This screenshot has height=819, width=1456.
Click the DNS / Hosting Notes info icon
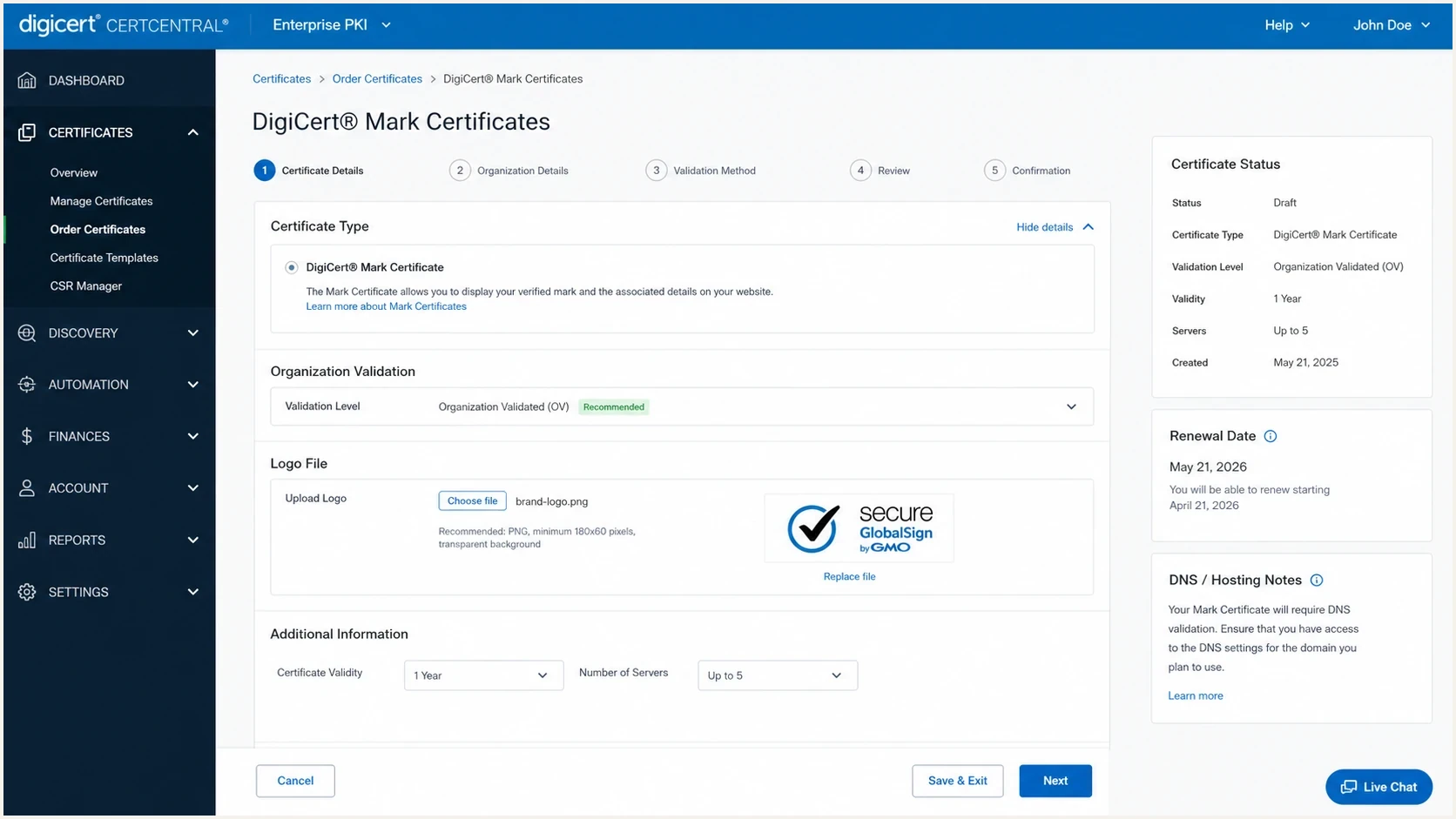[1317, 580]
